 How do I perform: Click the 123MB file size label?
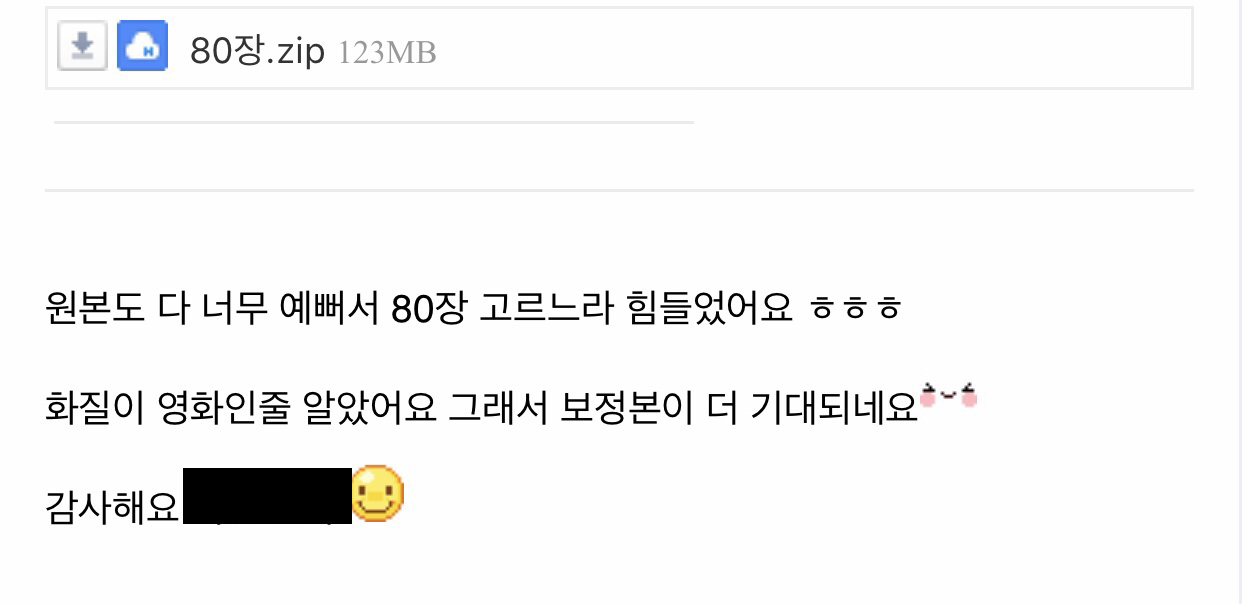pyautogui.click(x=387, y=52)
